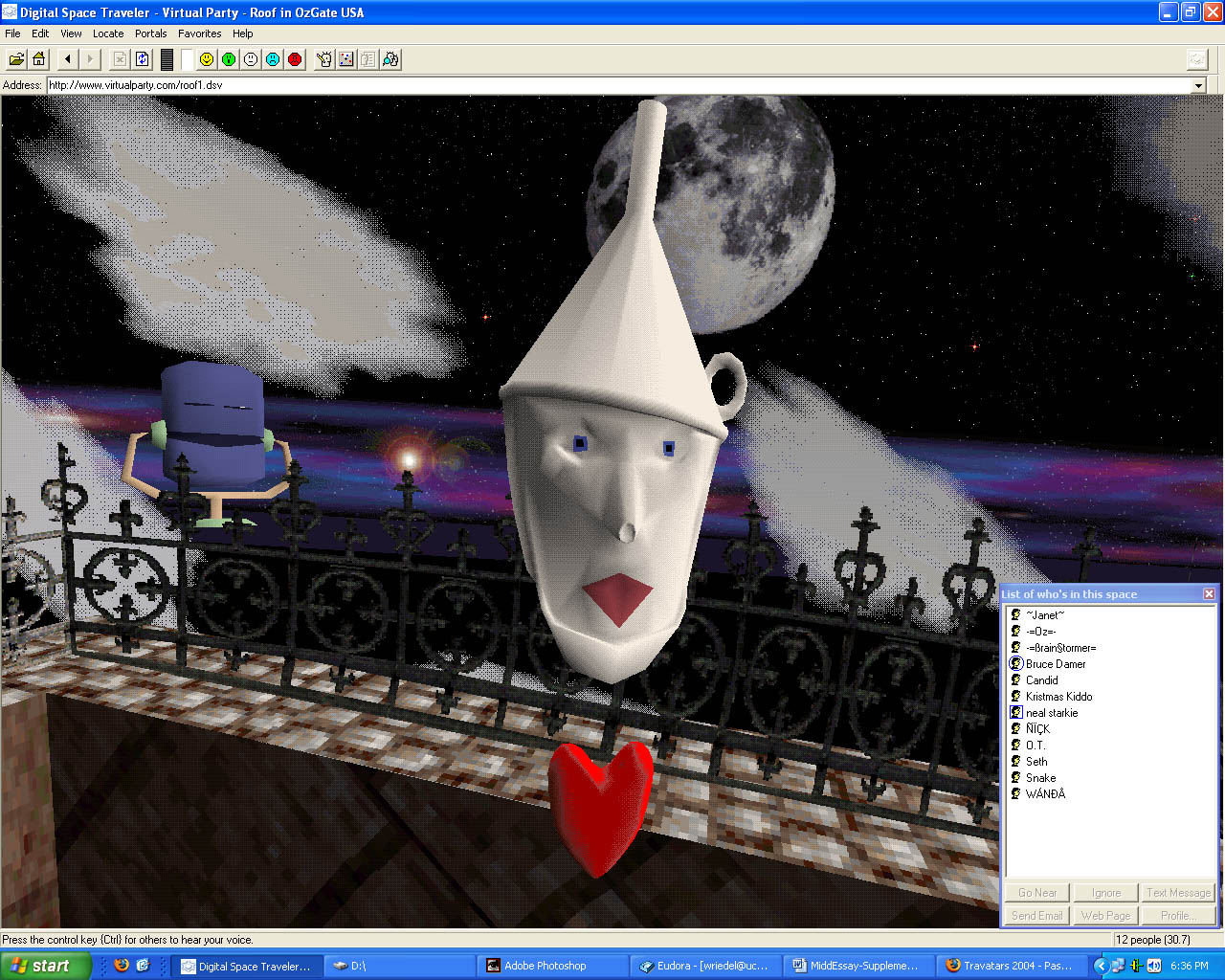Select Kristmas Kiddo in the people list
The image size is (1225, 980).
[1058, 697]
